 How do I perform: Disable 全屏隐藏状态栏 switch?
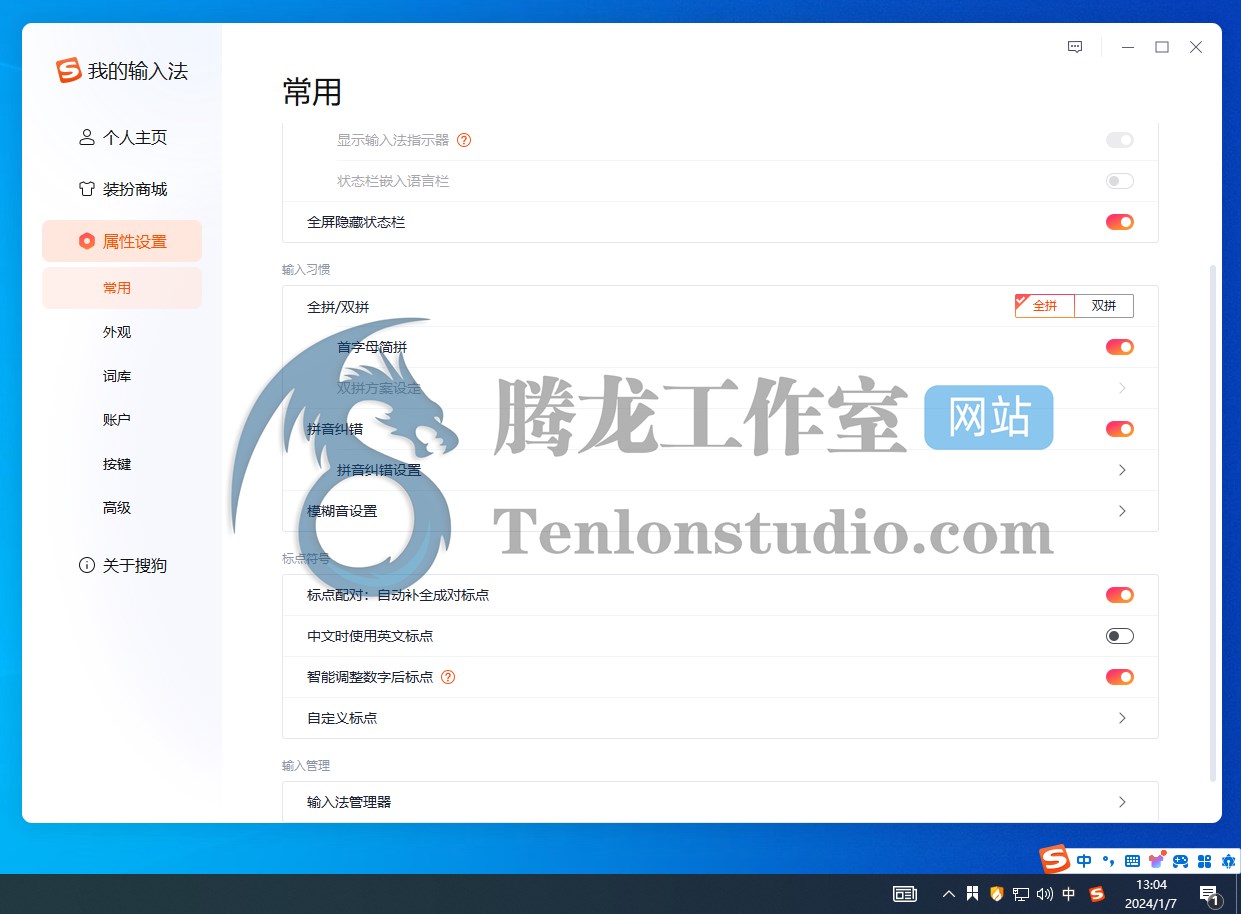[1120, 222]
